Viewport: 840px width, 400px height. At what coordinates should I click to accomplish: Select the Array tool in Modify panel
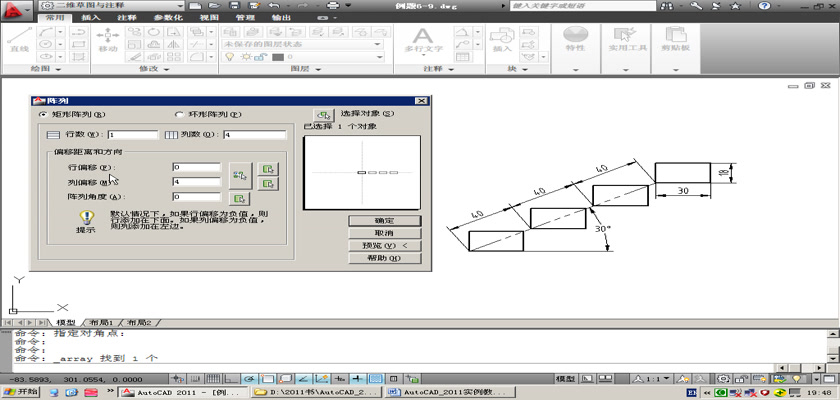pos(172,56)
